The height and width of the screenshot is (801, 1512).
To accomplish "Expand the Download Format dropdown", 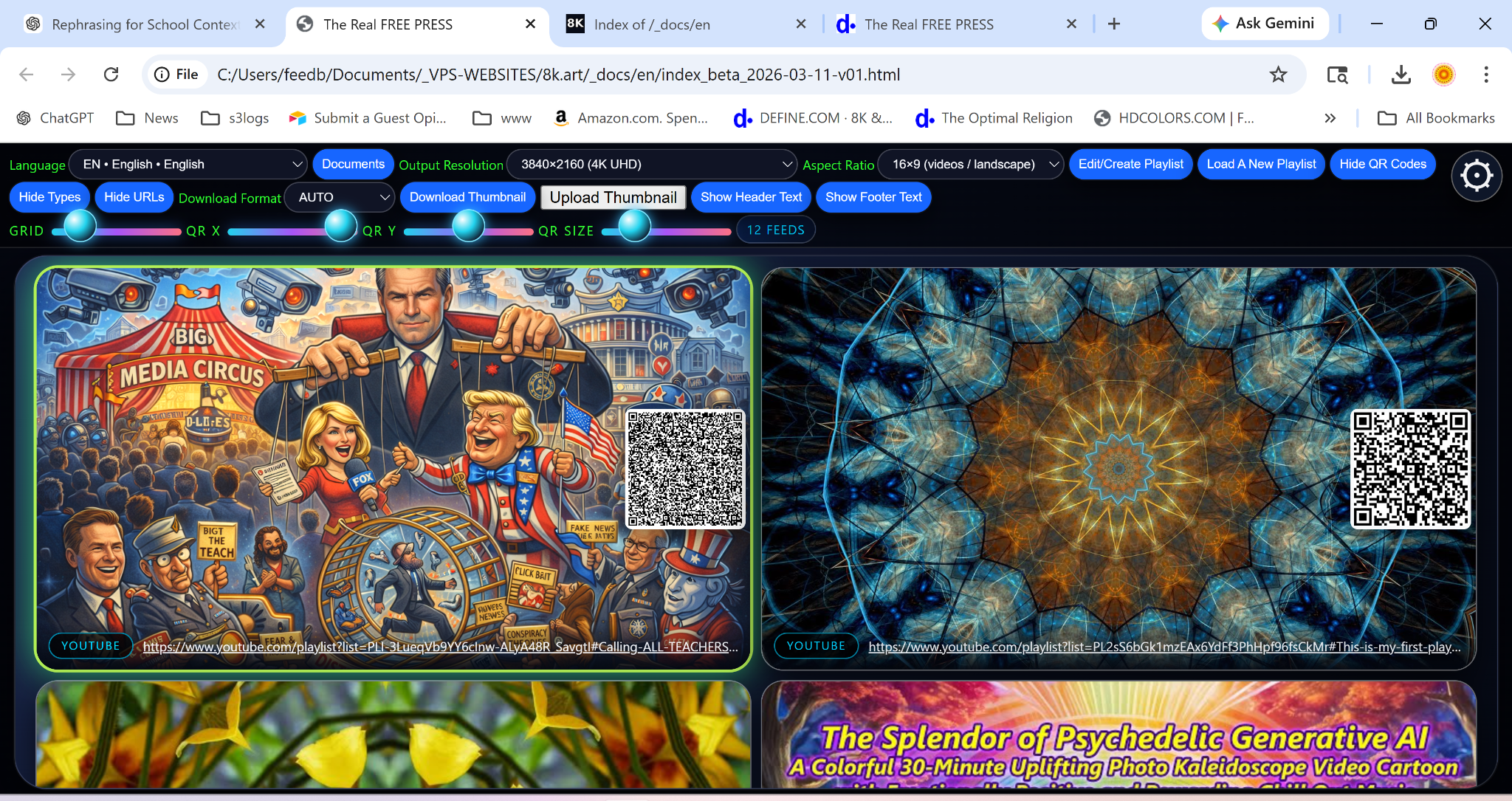I will 340,197.
